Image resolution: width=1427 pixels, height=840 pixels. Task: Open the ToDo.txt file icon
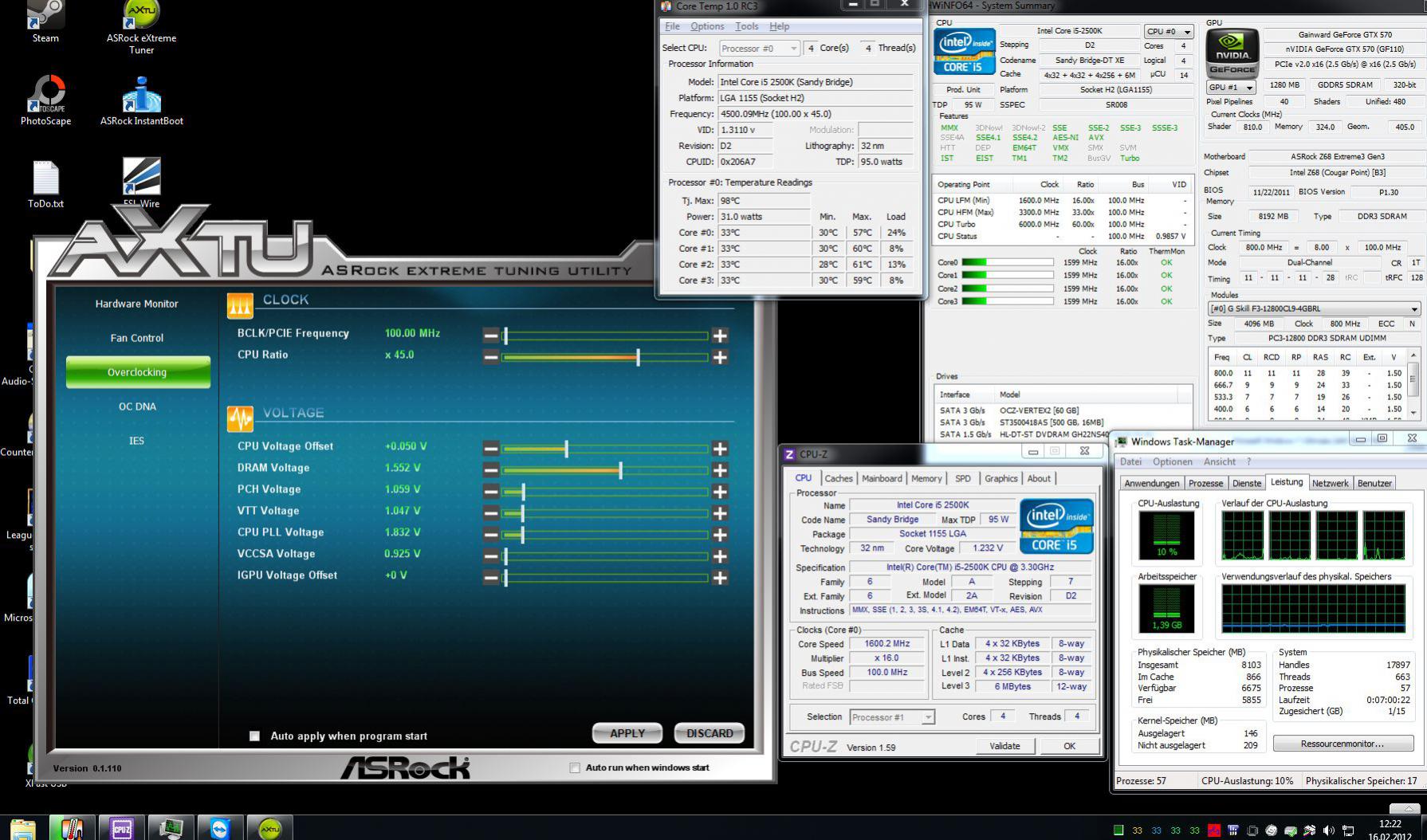coord(45,184)
